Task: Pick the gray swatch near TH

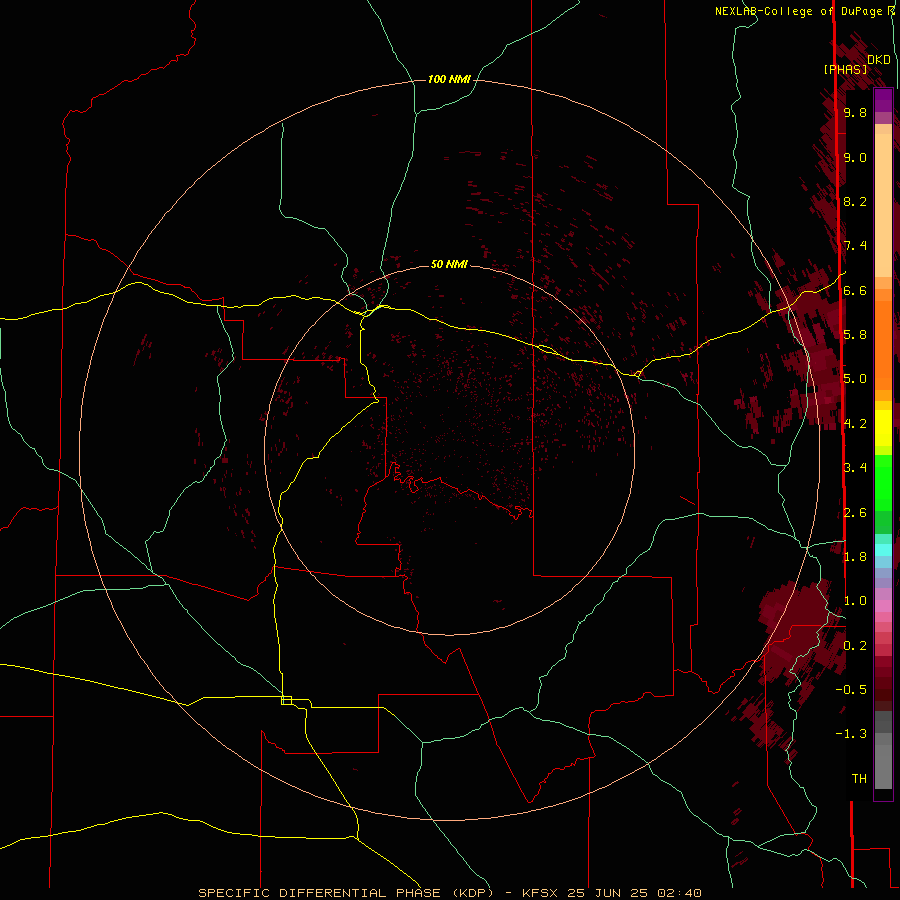Action: (883, 766)
